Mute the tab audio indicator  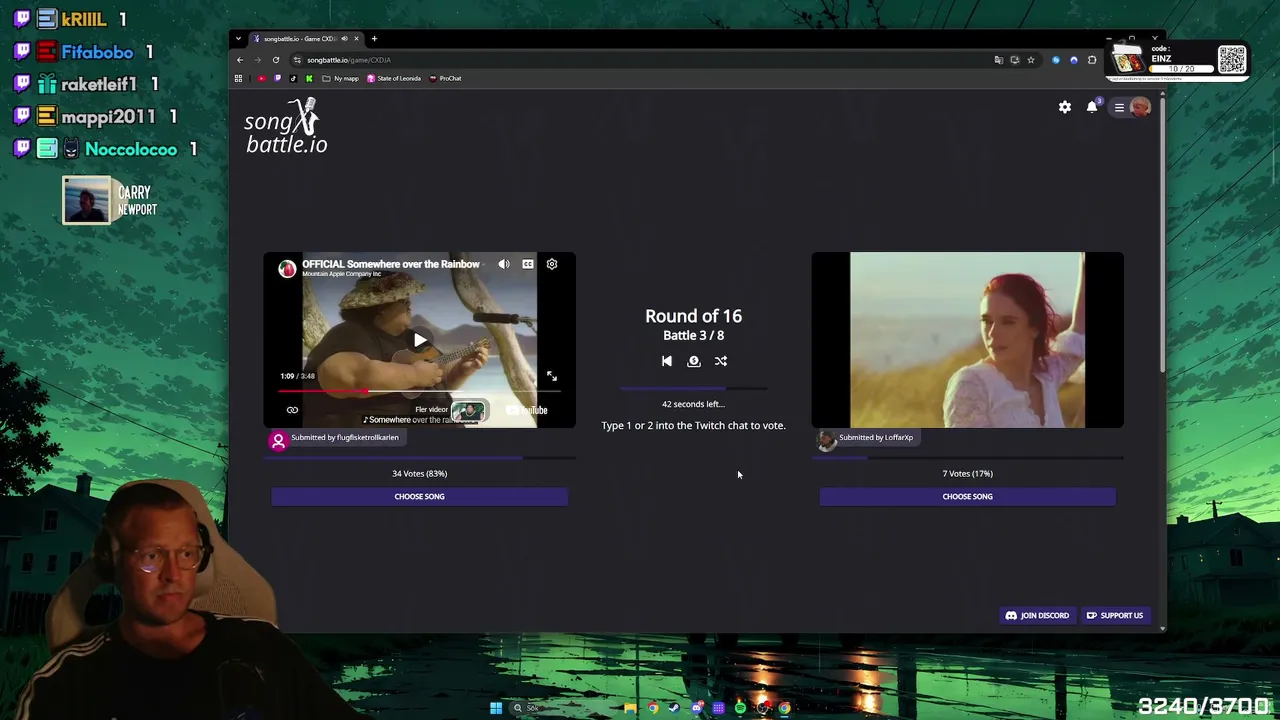(344, 39)
